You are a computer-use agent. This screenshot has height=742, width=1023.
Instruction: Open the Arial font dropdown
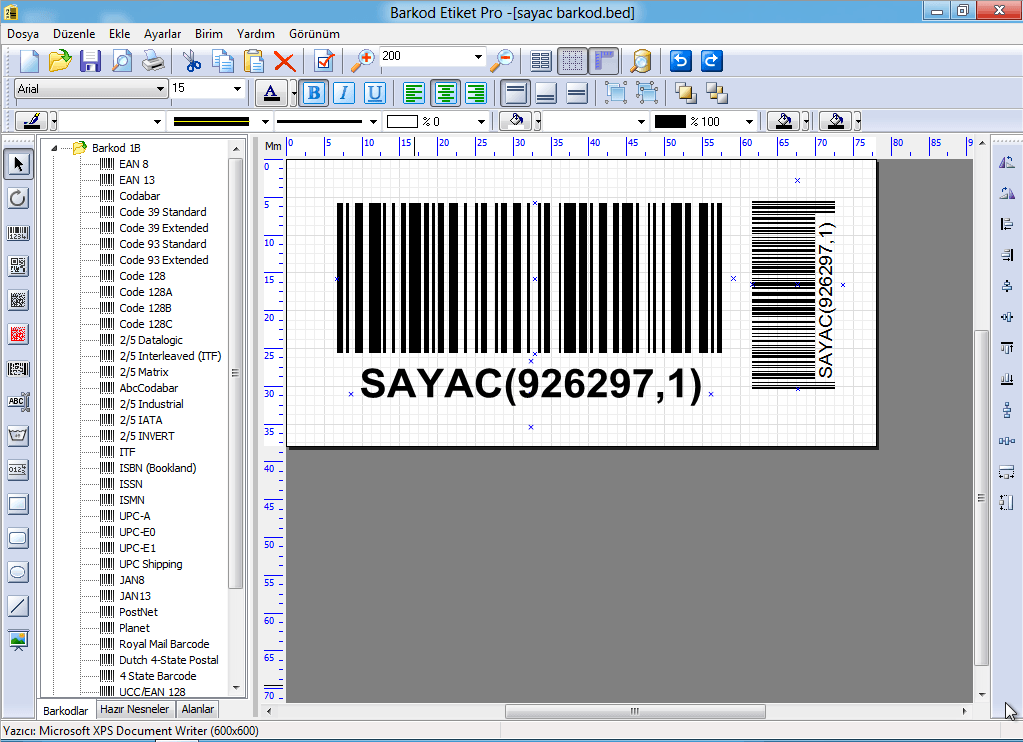[x=160, y=89]
